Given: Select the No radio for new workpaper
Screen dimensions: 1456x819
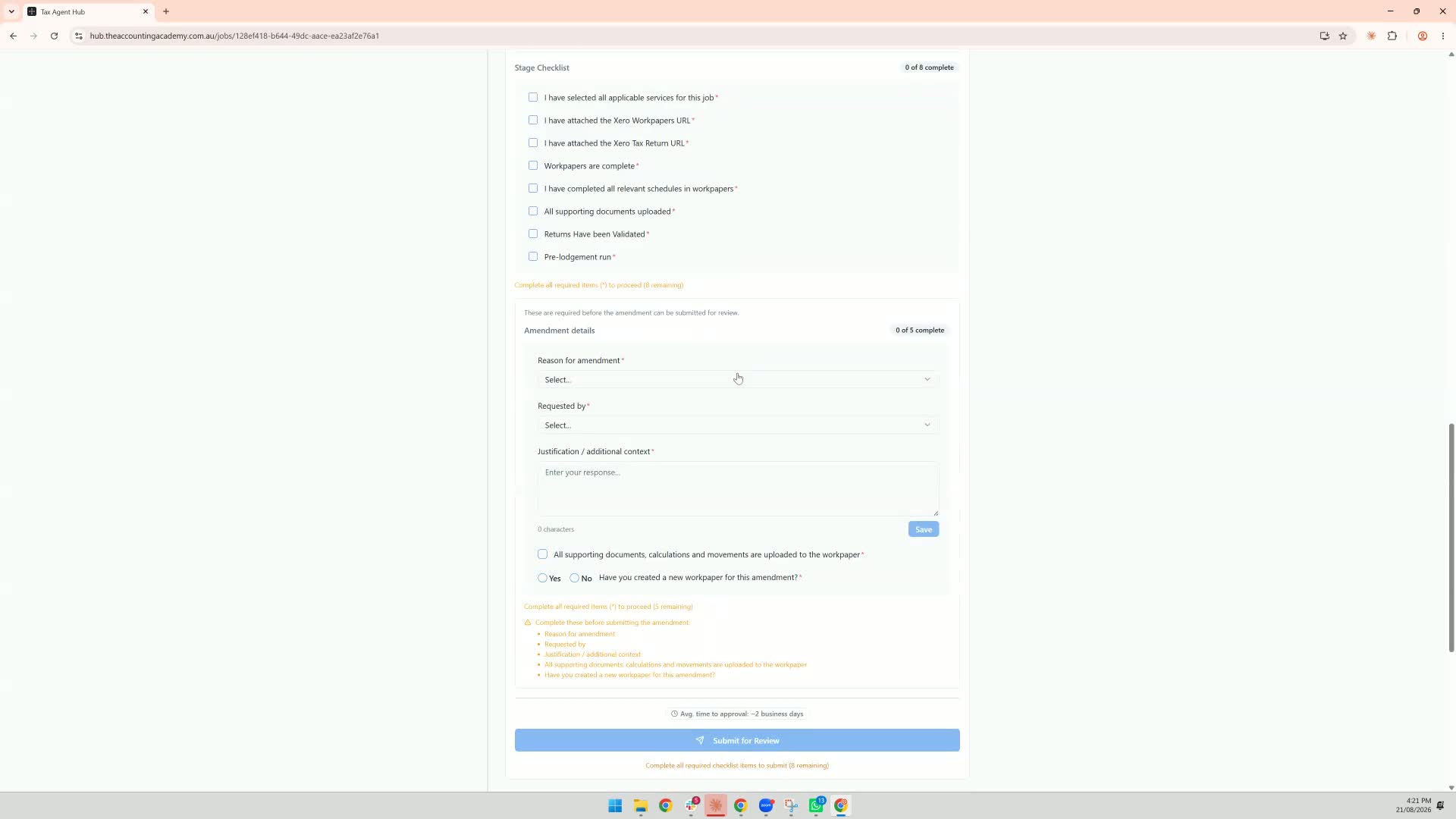Looking at the screenshot, I should [x=575, y=578].
